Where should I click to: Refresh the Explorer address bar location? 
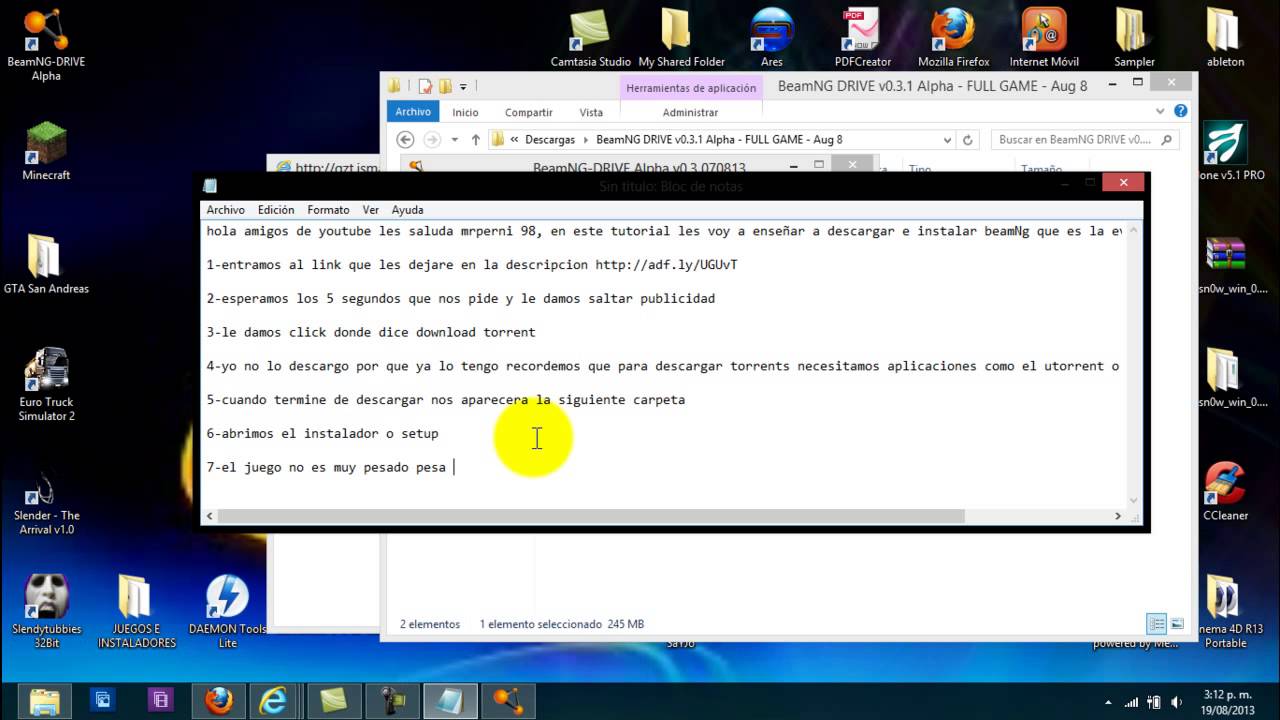[x=967, y=140]
